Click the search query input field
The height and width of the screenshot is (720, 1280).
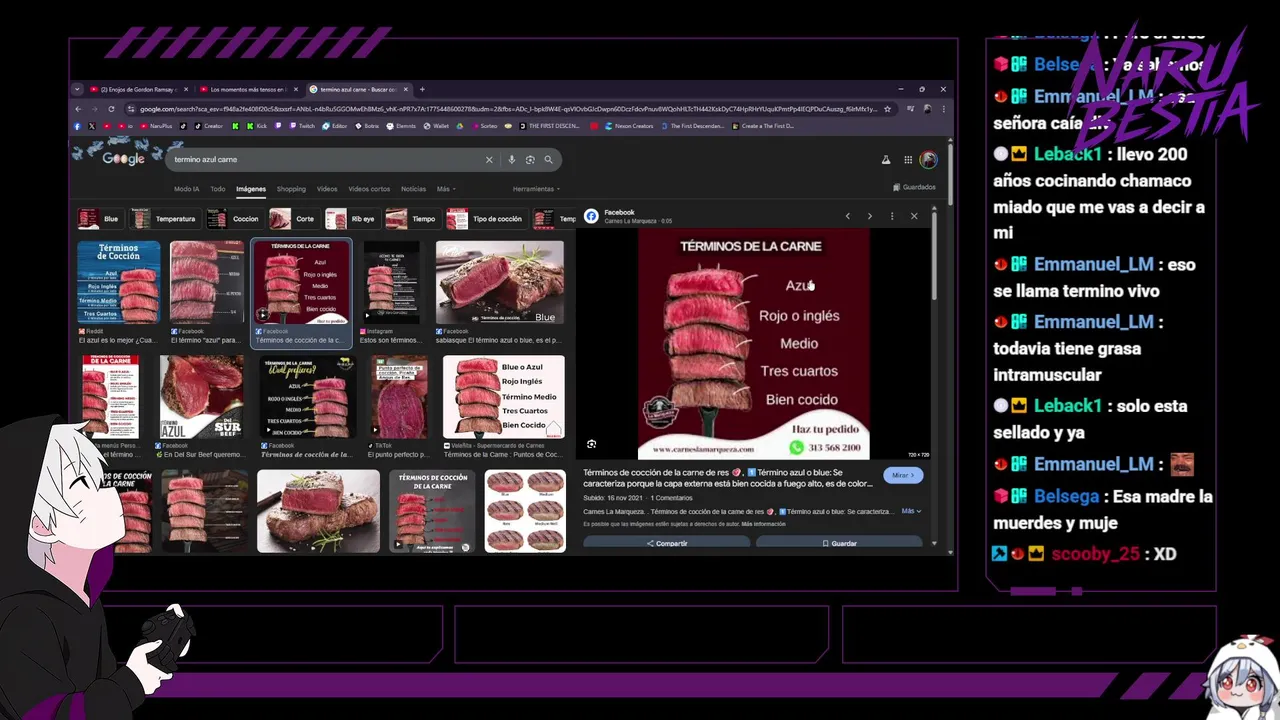325,159
